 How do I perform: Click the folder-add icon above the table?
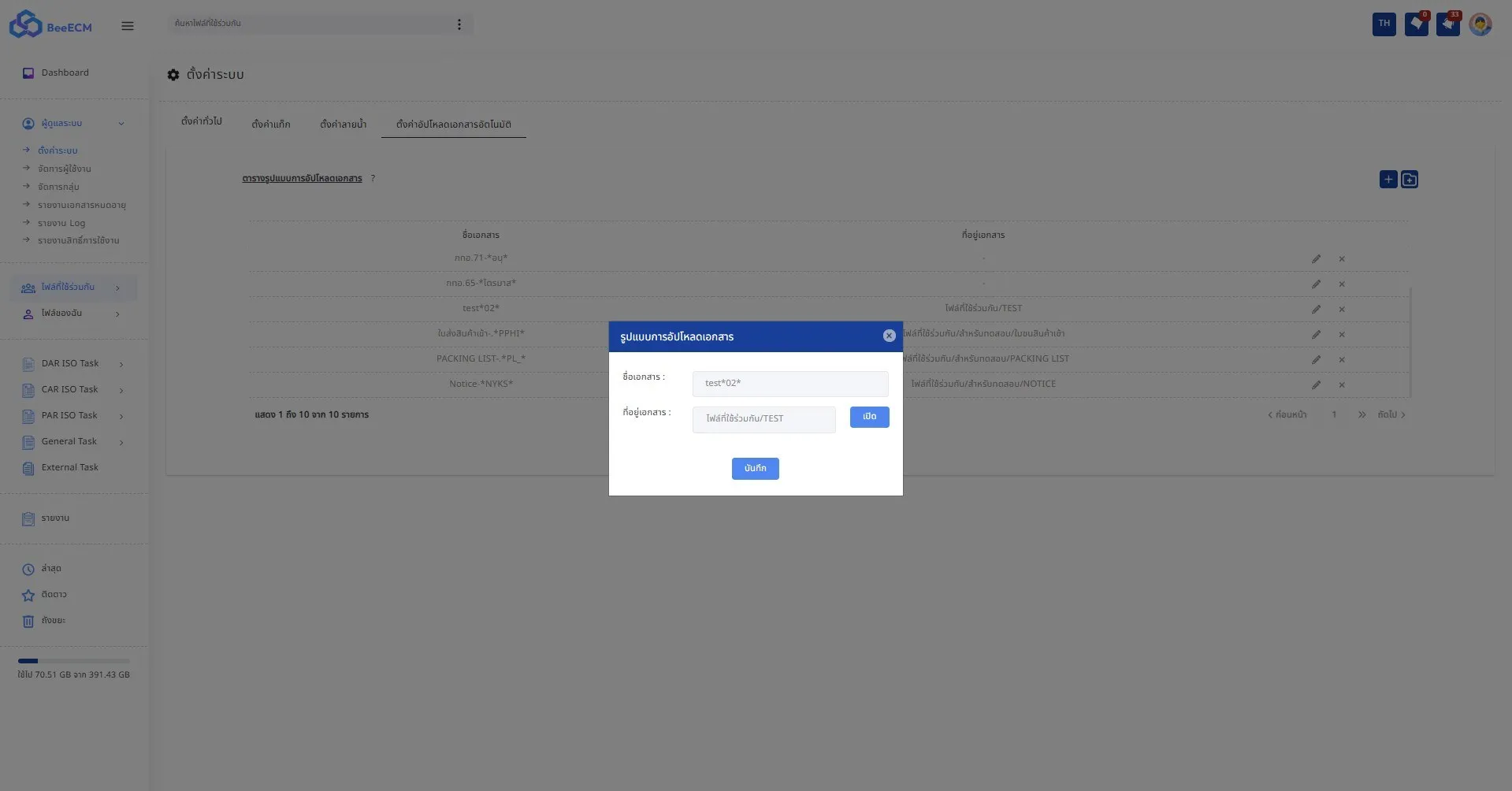1410,179
